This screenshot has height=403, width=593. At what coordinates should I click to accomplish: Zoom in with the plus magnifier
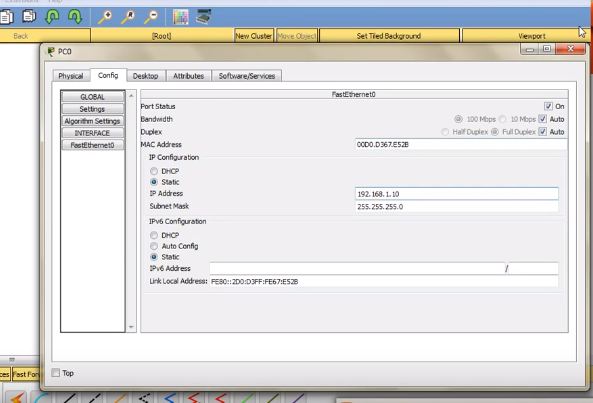tap(105, 17)
